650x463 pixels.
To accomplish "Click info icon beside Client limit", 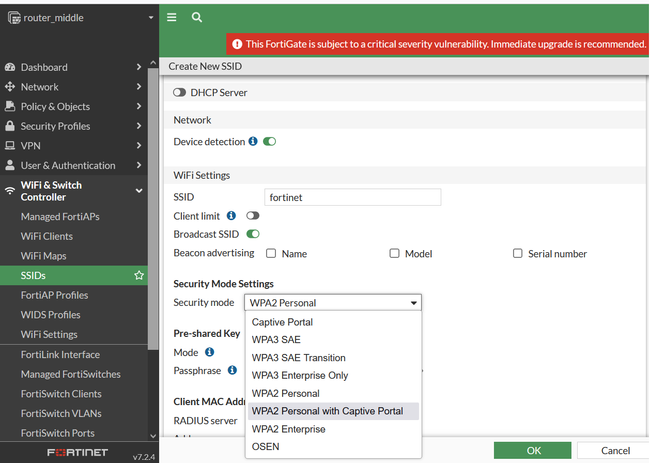I will pos(231,215).
